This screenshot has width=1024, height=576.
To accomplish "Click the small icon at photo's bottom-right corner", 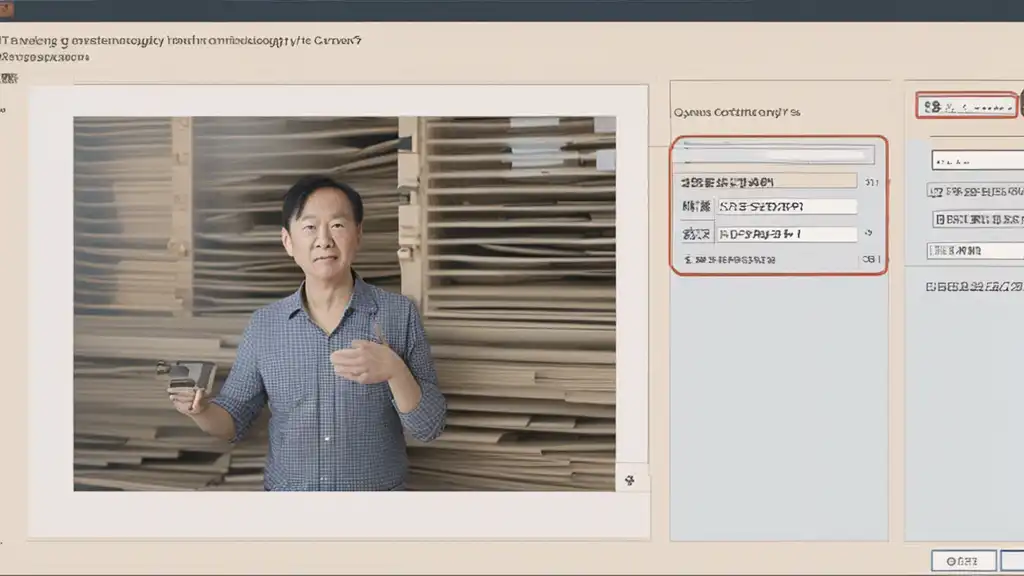I will (x=629, y=481).
